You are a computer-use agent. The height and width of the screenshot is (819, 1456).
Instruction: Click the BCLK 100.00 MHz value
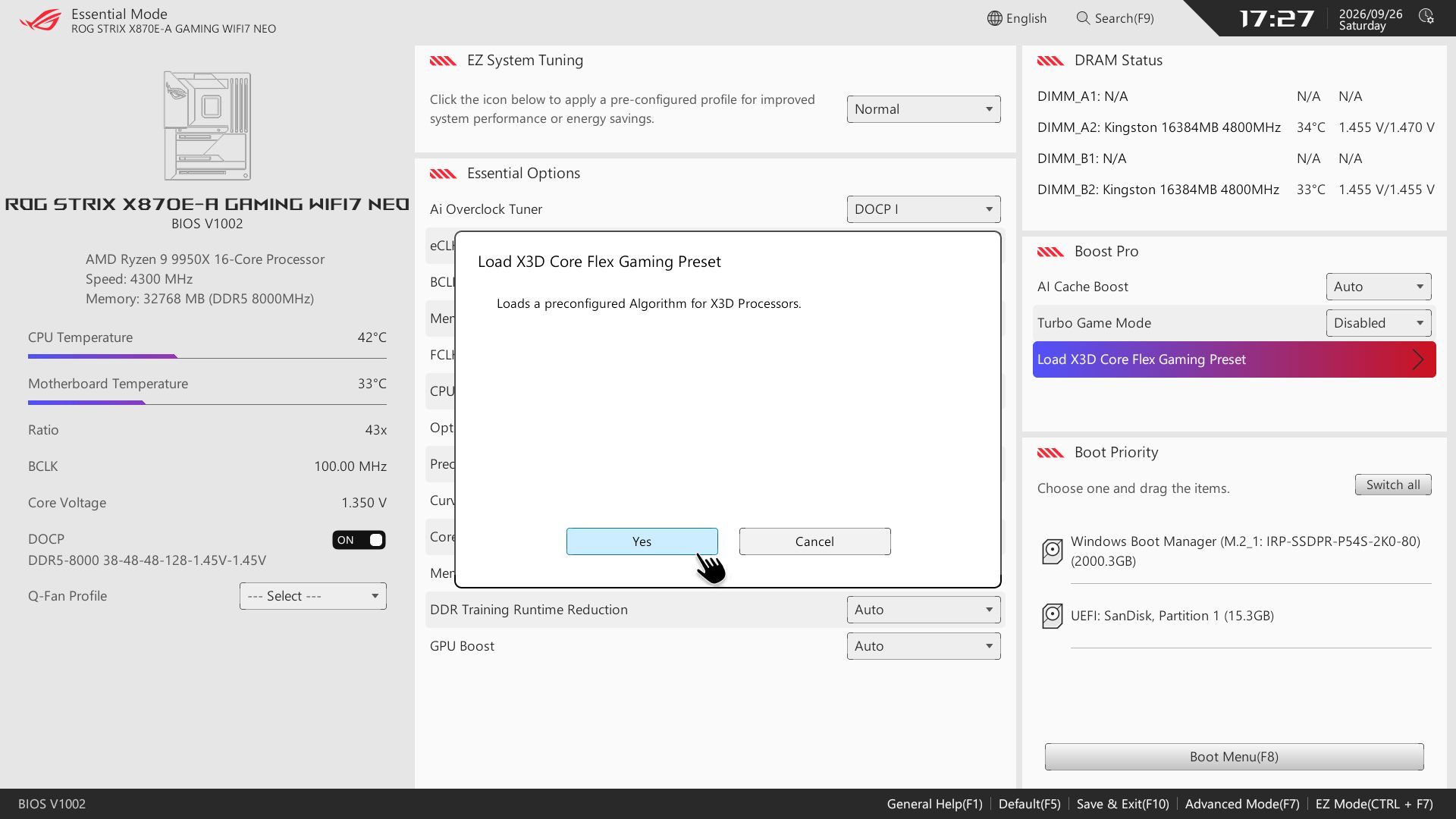[x=350, y=466]
